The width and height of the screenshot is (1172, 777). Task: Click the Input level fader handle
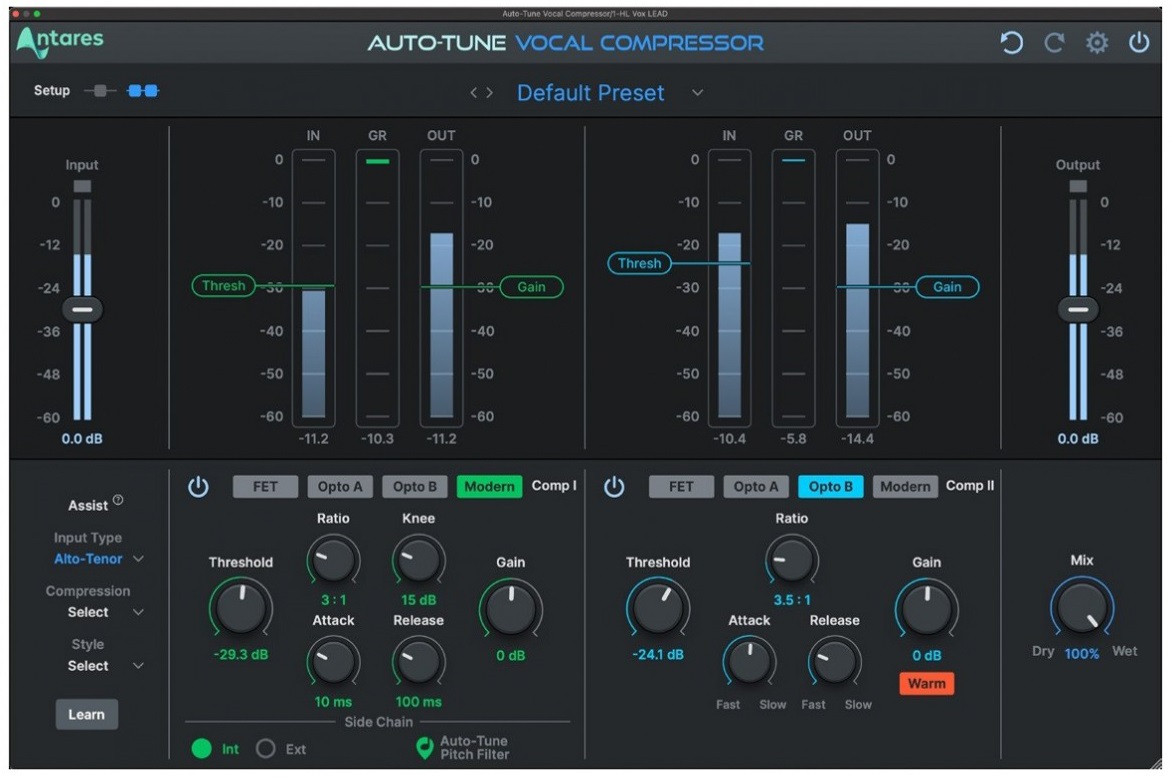(x=82, y=309)
